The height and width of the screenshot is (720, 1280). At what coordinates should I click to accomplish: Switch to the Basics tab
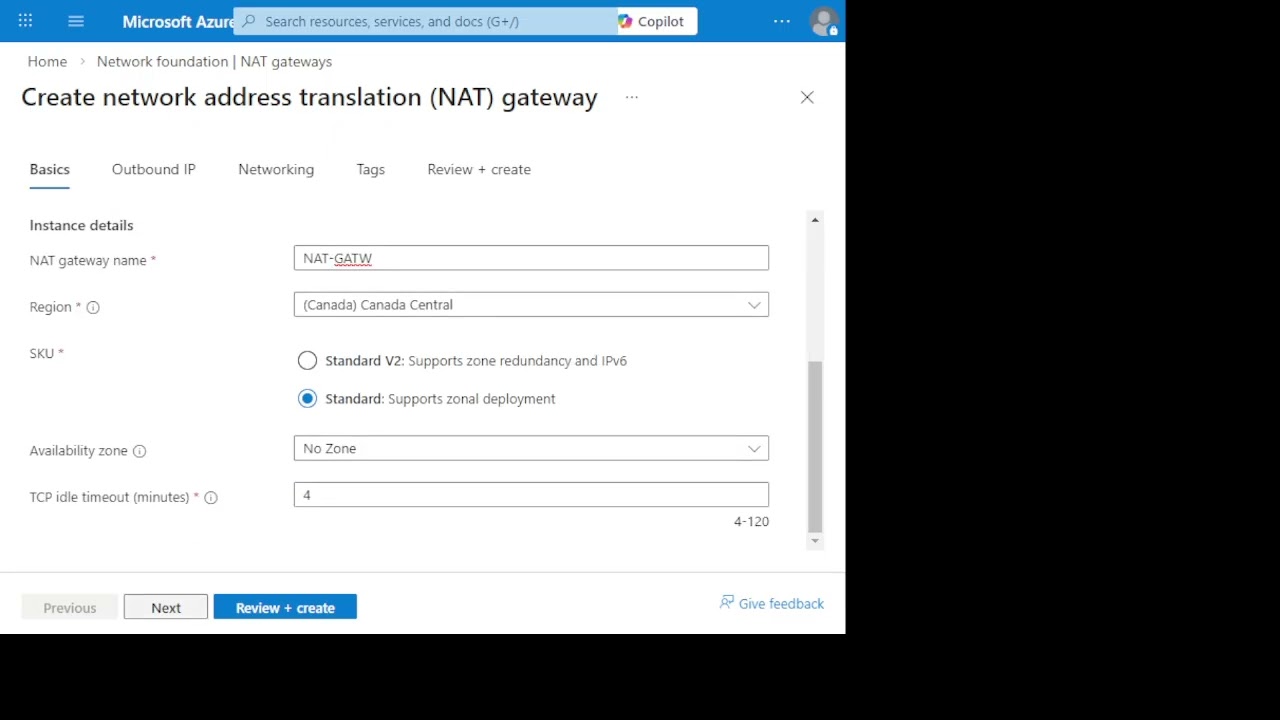pyautogui.click(x=50, y=170)
